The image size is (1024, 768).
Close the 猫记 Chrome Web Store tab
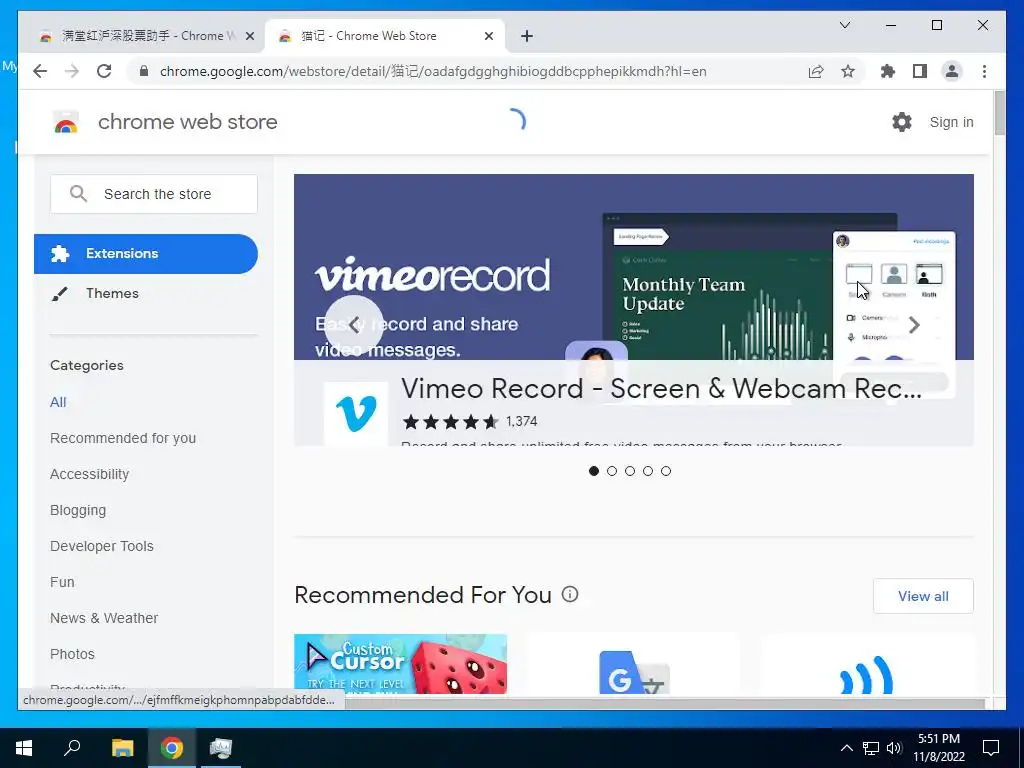click(488, 36)
